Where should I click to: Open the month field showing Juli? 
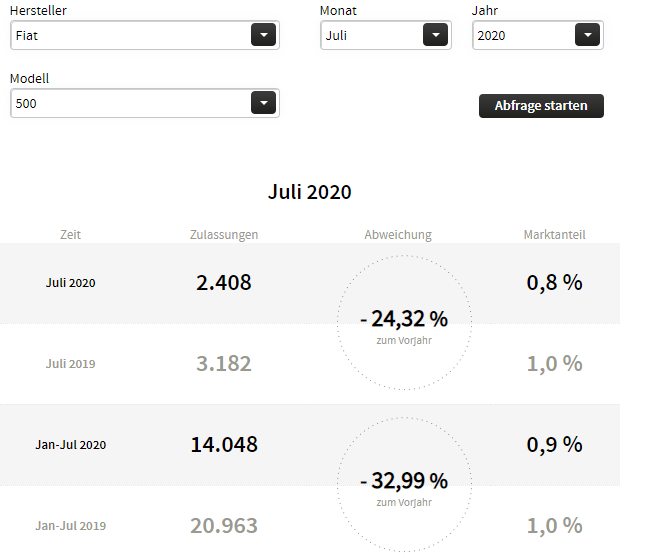372,35
